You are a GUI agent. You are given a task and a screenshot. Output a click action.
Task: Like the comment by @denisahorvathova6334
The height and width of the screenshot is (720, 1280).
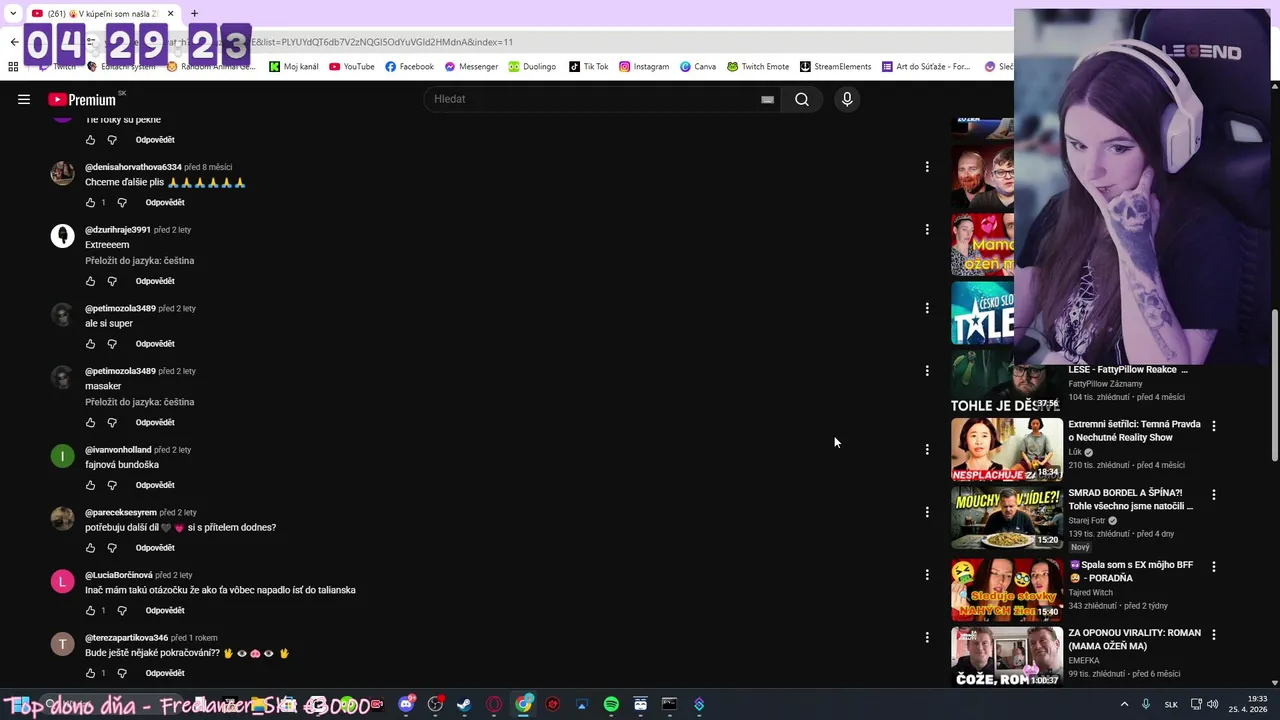[90, 202]
